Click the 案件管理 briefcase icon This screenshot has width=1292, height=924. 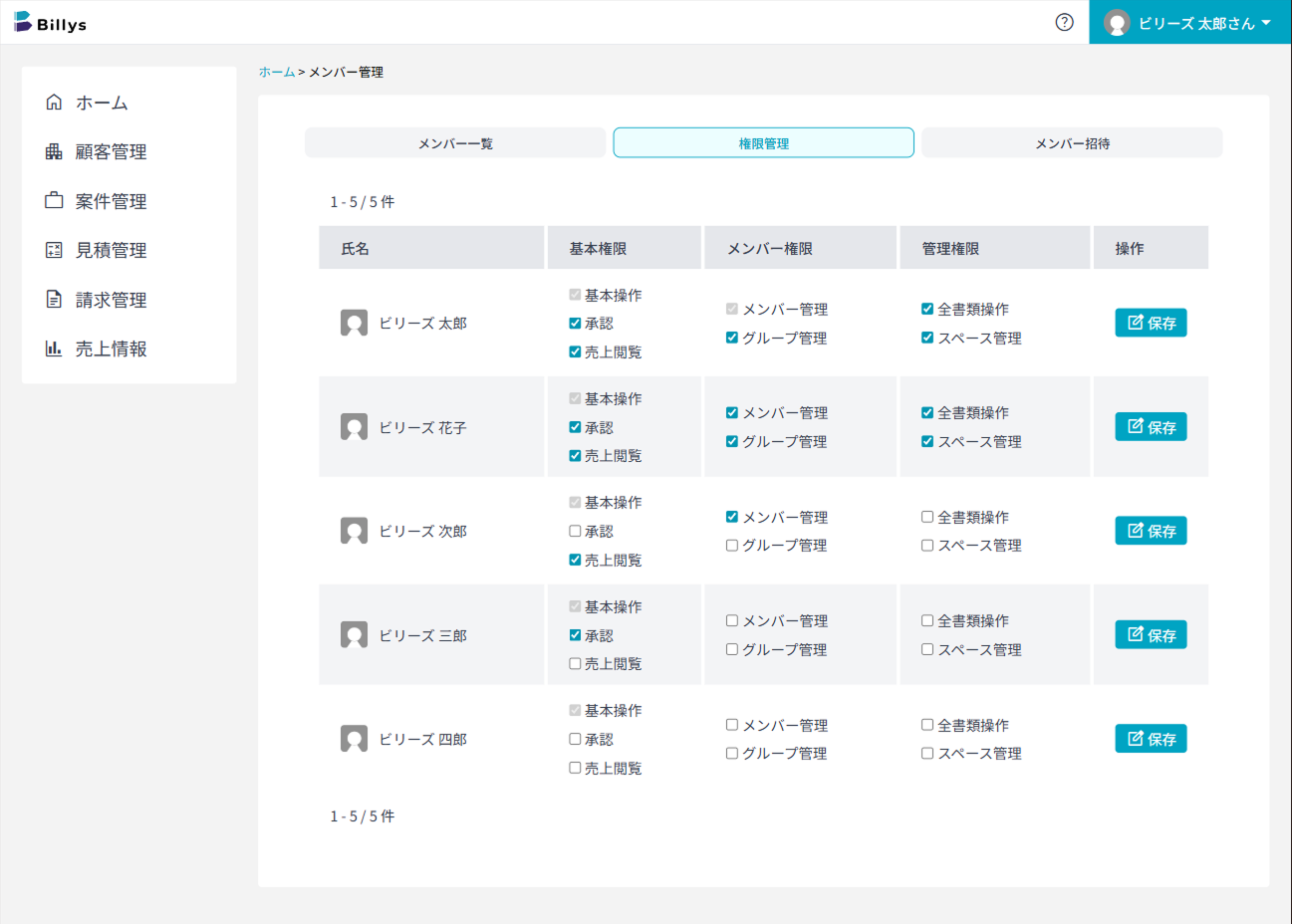tap(54, 200)
